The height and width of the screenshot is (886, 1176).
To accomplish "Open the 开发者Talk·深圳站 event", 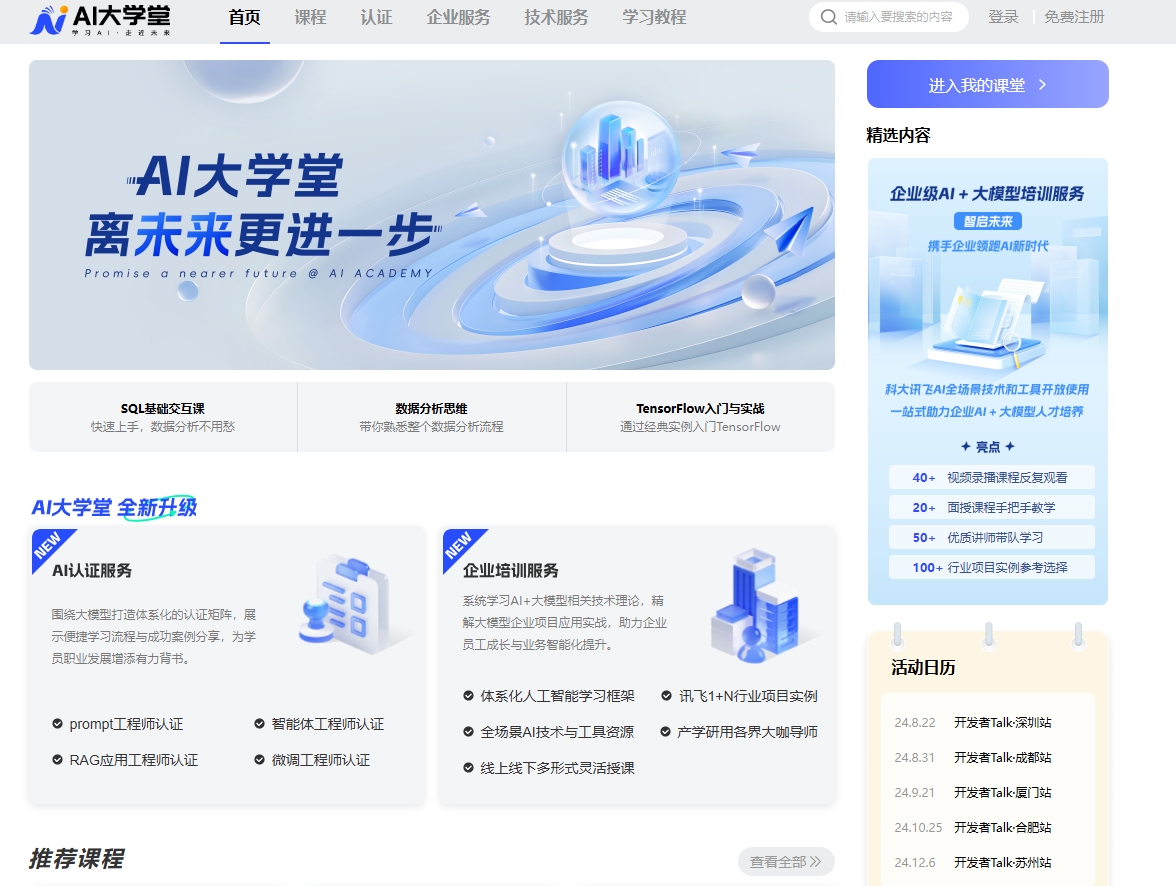I will tap(1003, 722).
